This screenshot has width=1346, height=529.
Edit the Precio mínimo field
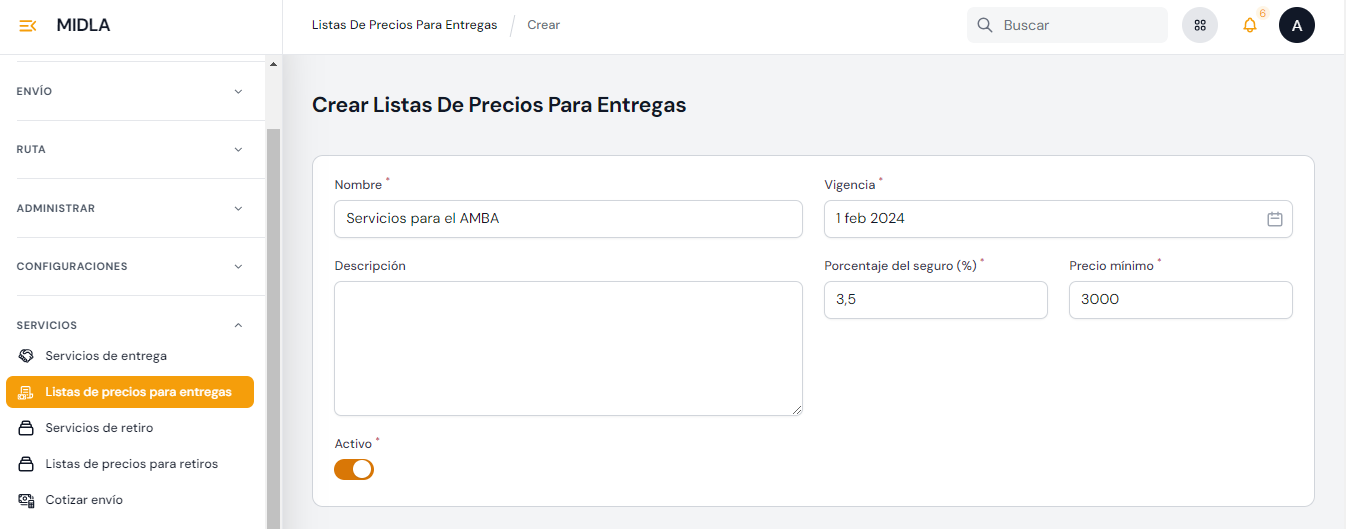click(1181, 300)
